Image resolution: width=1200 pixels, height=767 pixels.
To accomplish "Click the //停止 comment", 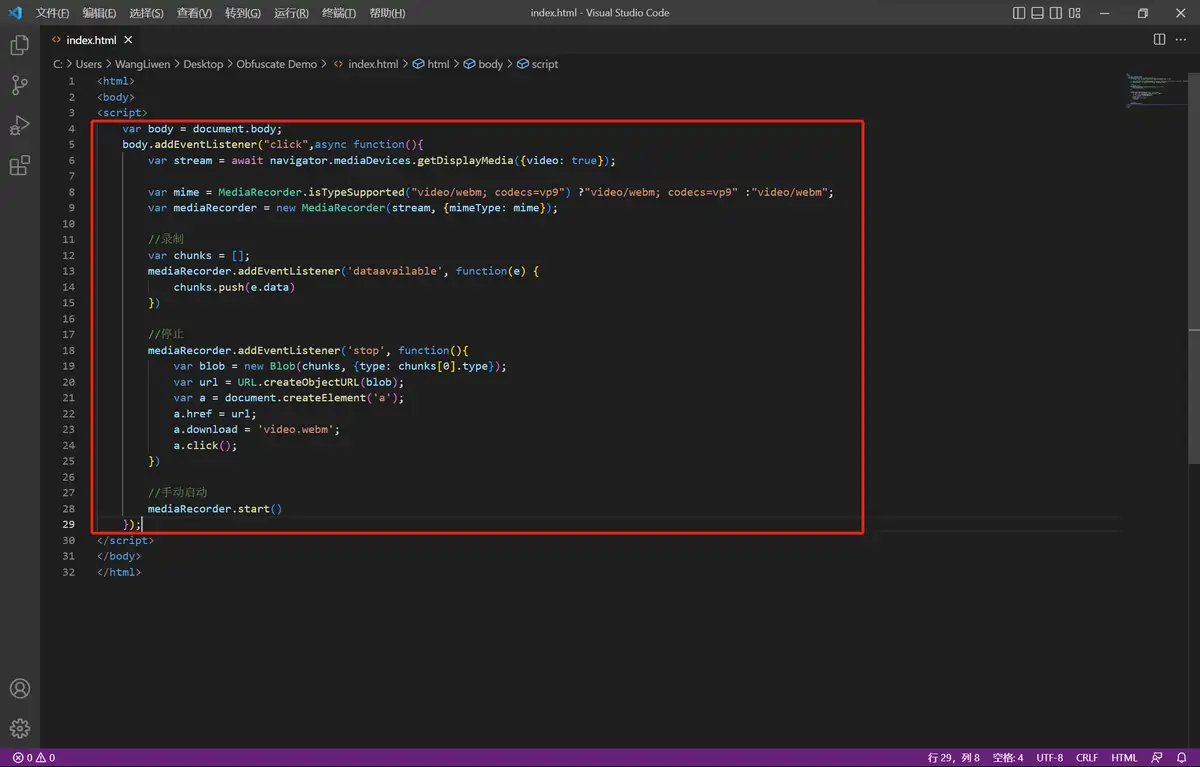I will 166,334.
